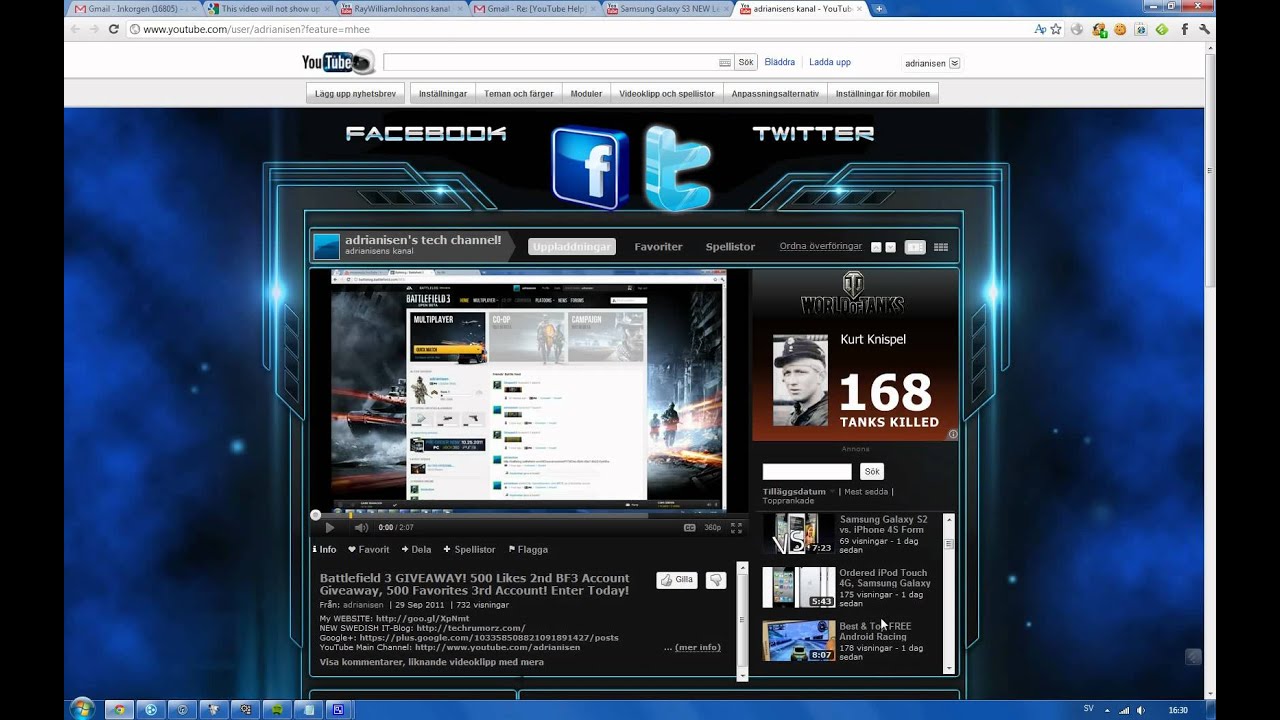Open the 360p video quality selector
This screenshot has height=720, width=1280.
click(x=713, y=527)
